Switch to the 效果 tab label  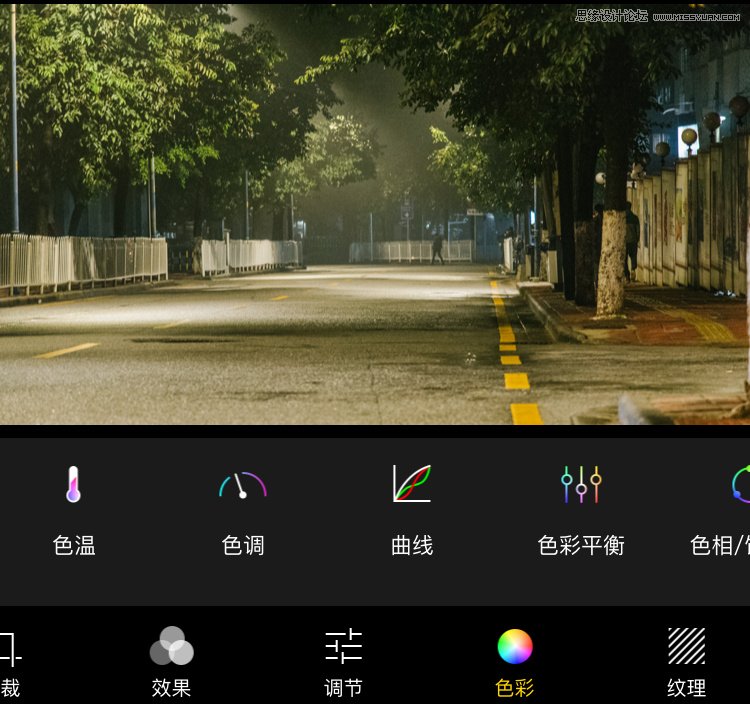click(x=171, y=688)
